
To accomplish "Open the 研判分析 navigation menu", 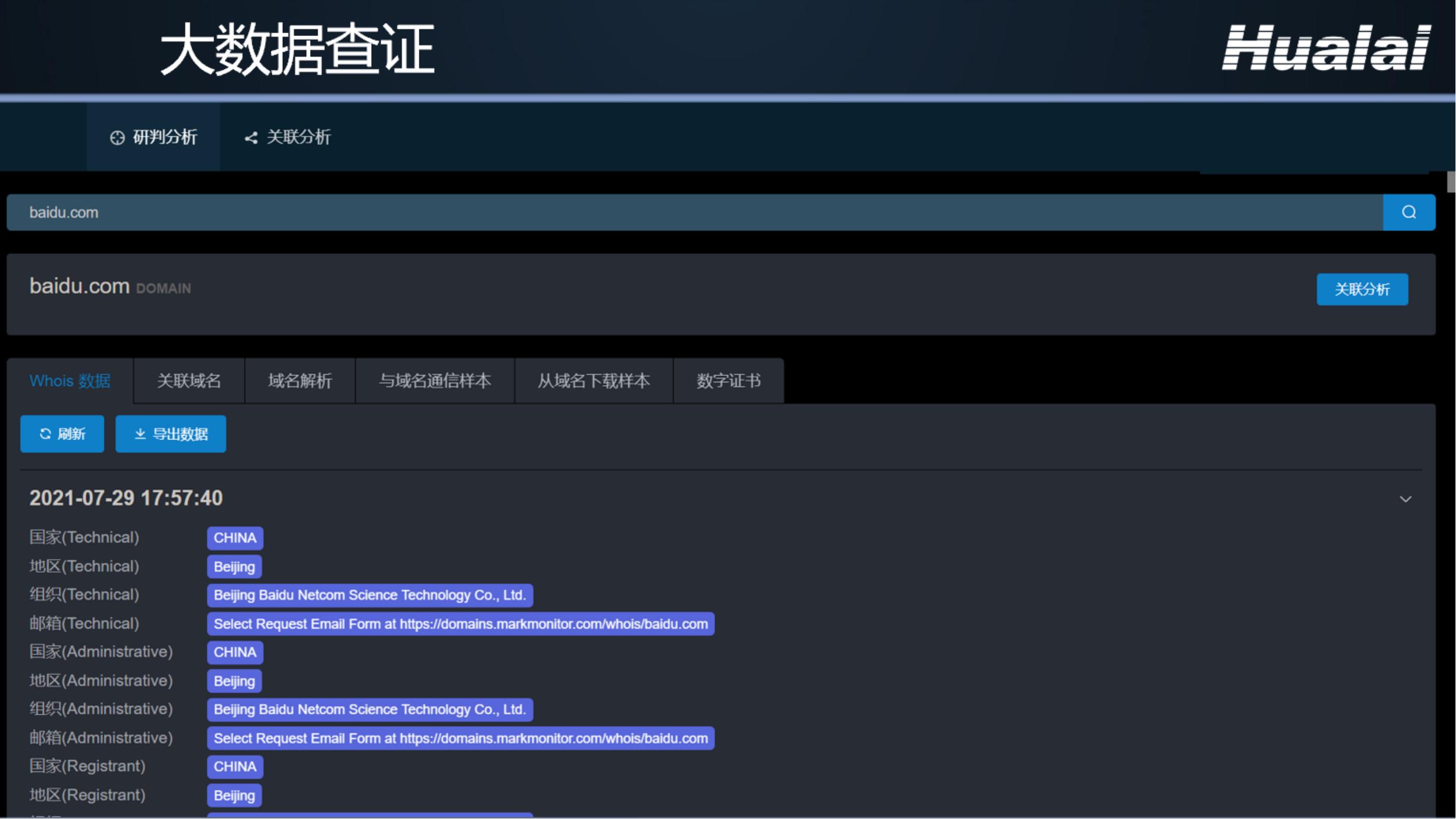I will (153, 137).
